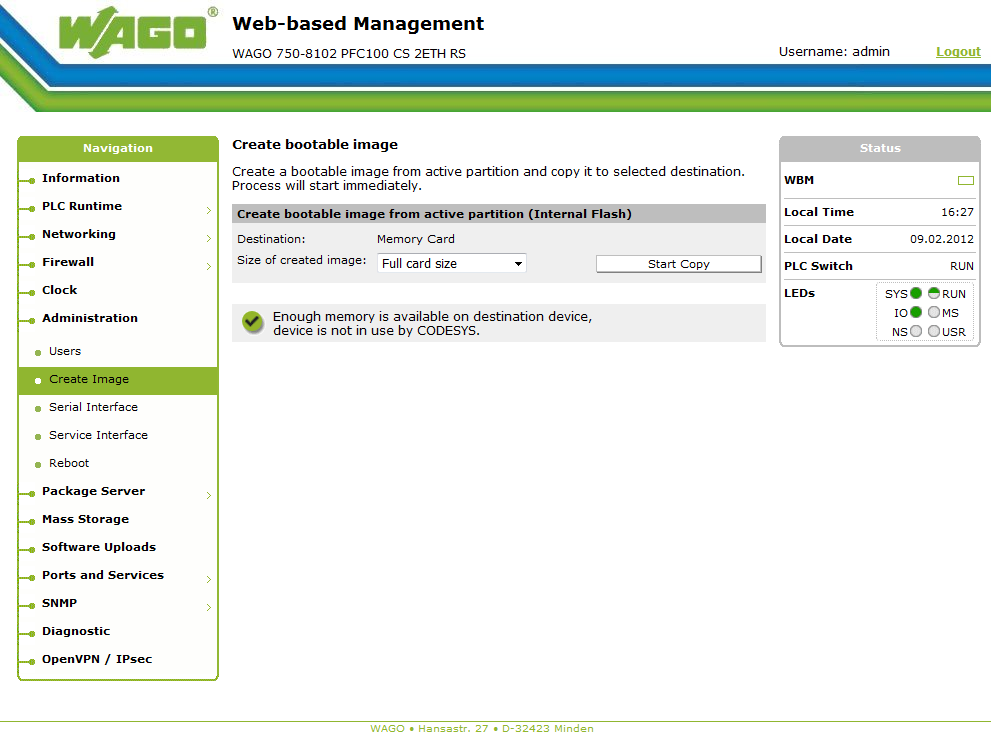Screen dimensions: 991x746
Task: Click the Create bootable image heading
Action: (315, 145)
